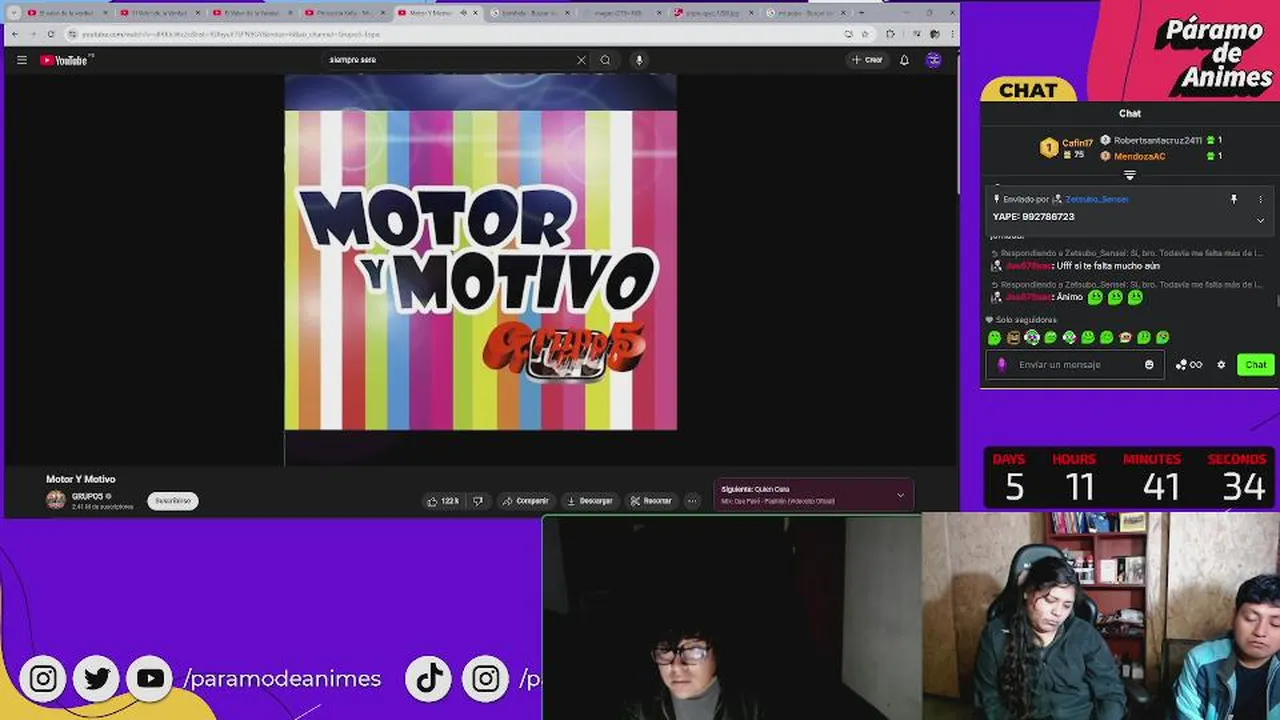Viewport: 1280px width, 720px height.
Task: Share the video via Compartir
Action: click(x=525, y=501)
